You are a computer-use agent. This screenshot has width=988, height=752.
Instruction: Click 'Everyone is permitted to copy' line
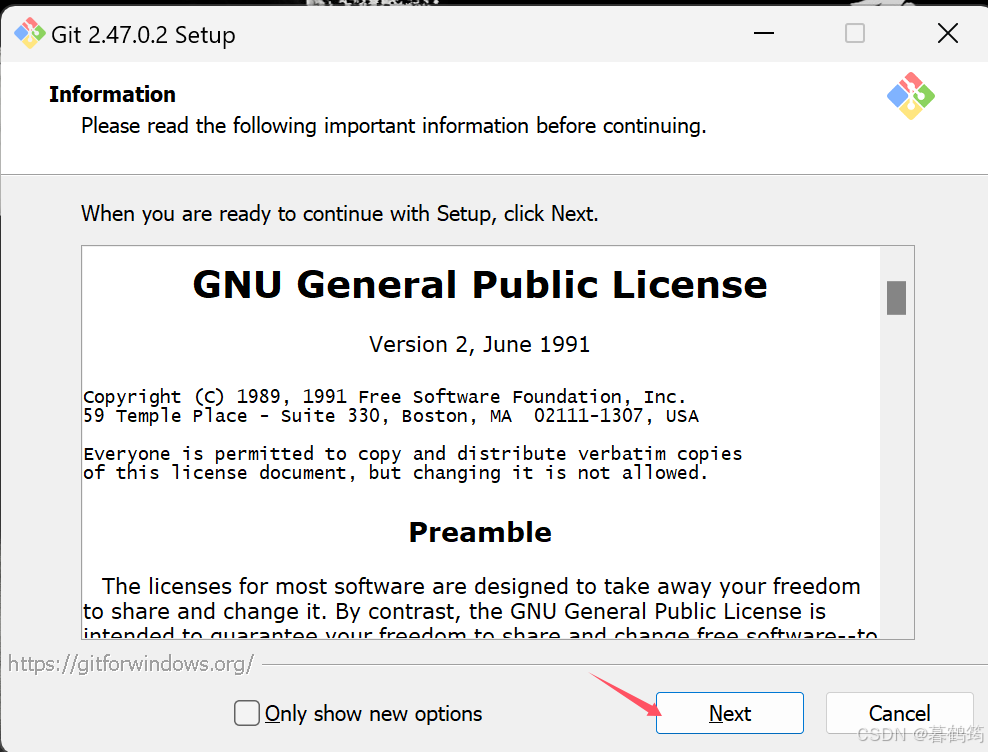(x=413, y=454)
